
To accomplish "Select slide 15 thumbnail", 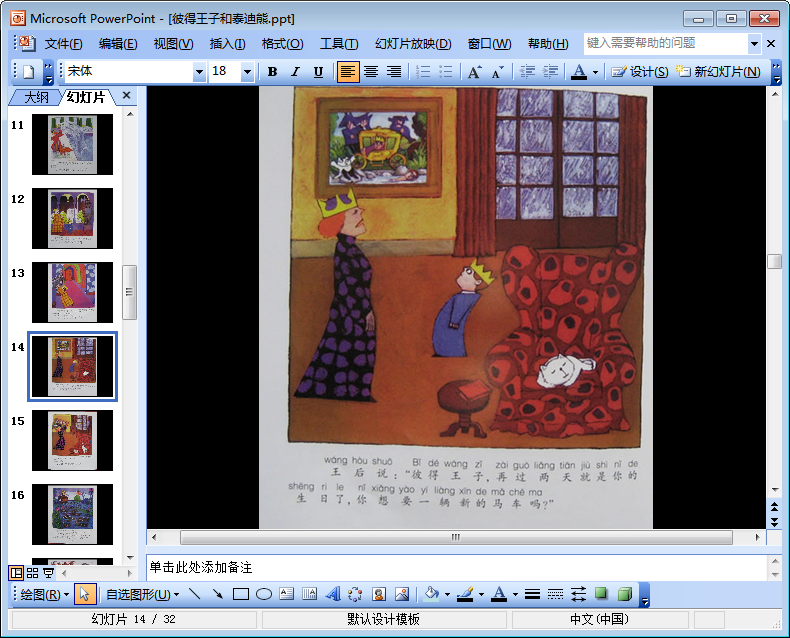I will [x=73, y=441].
